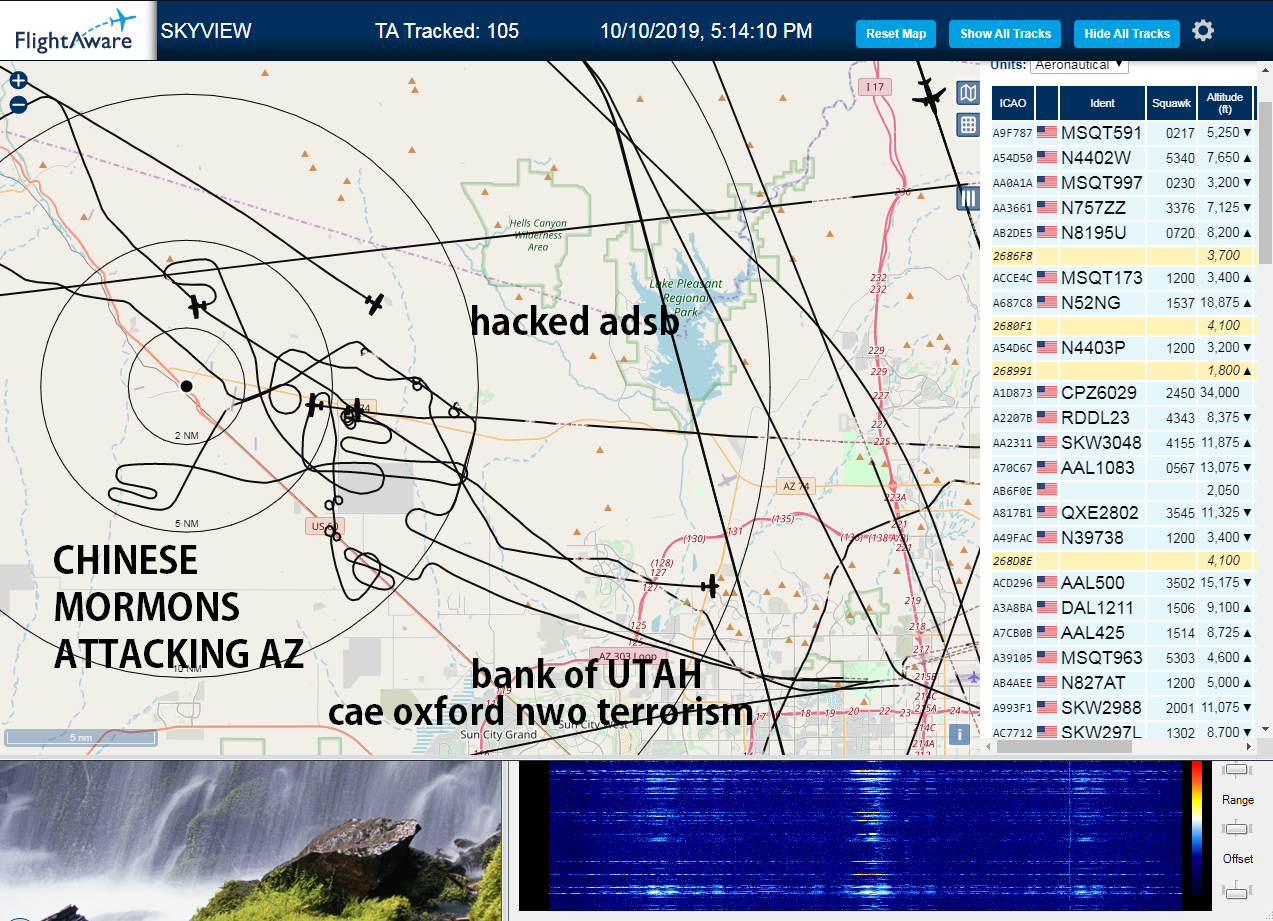Select the aircraft icon near route I17
The width and height of the screenshot is (1273, 921).
[929, 97]
